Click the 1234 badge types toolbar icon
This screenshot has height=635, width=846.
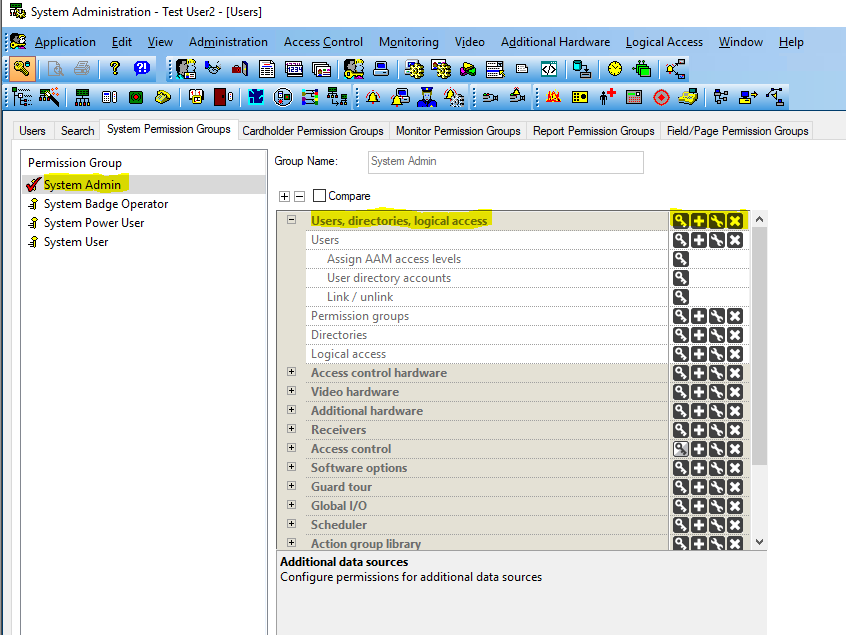click(294, 69)
